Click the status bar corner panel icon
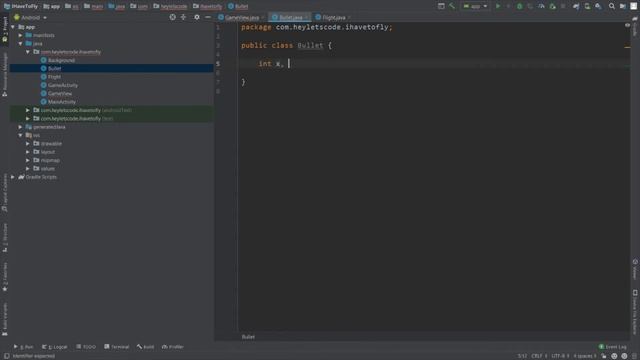The height and width of the screenshot is (360, 640). pyautogui.click(x=7, y=356)
